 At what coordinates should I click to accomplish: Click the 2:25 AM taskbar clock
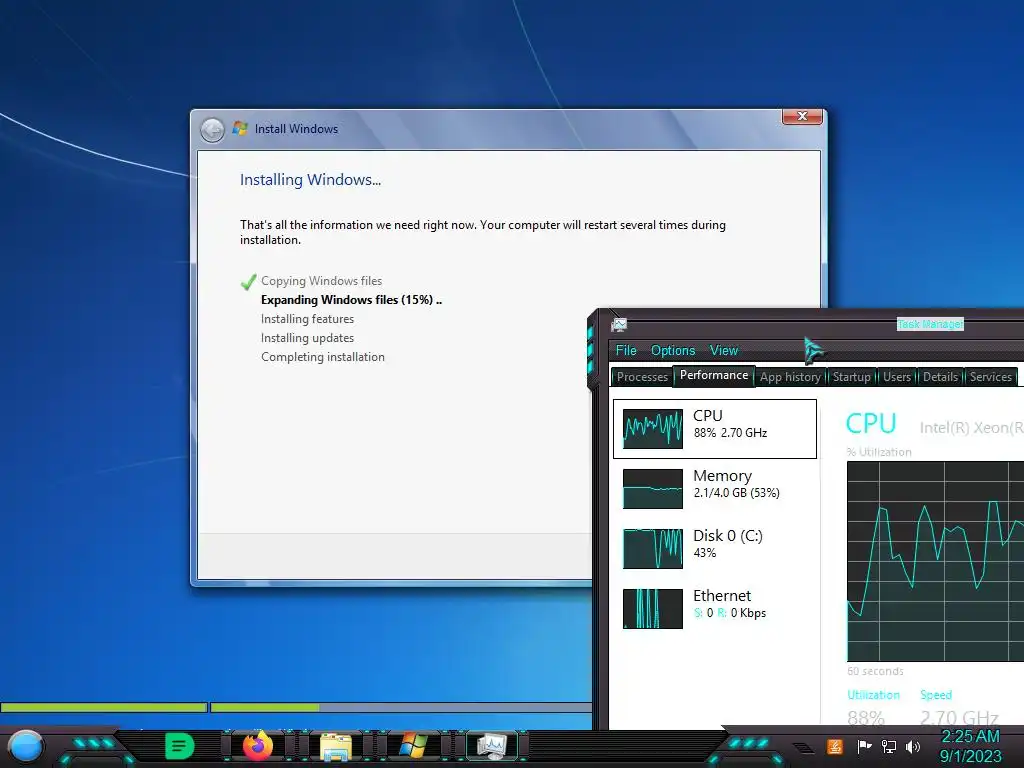click(x=970, y=736)
